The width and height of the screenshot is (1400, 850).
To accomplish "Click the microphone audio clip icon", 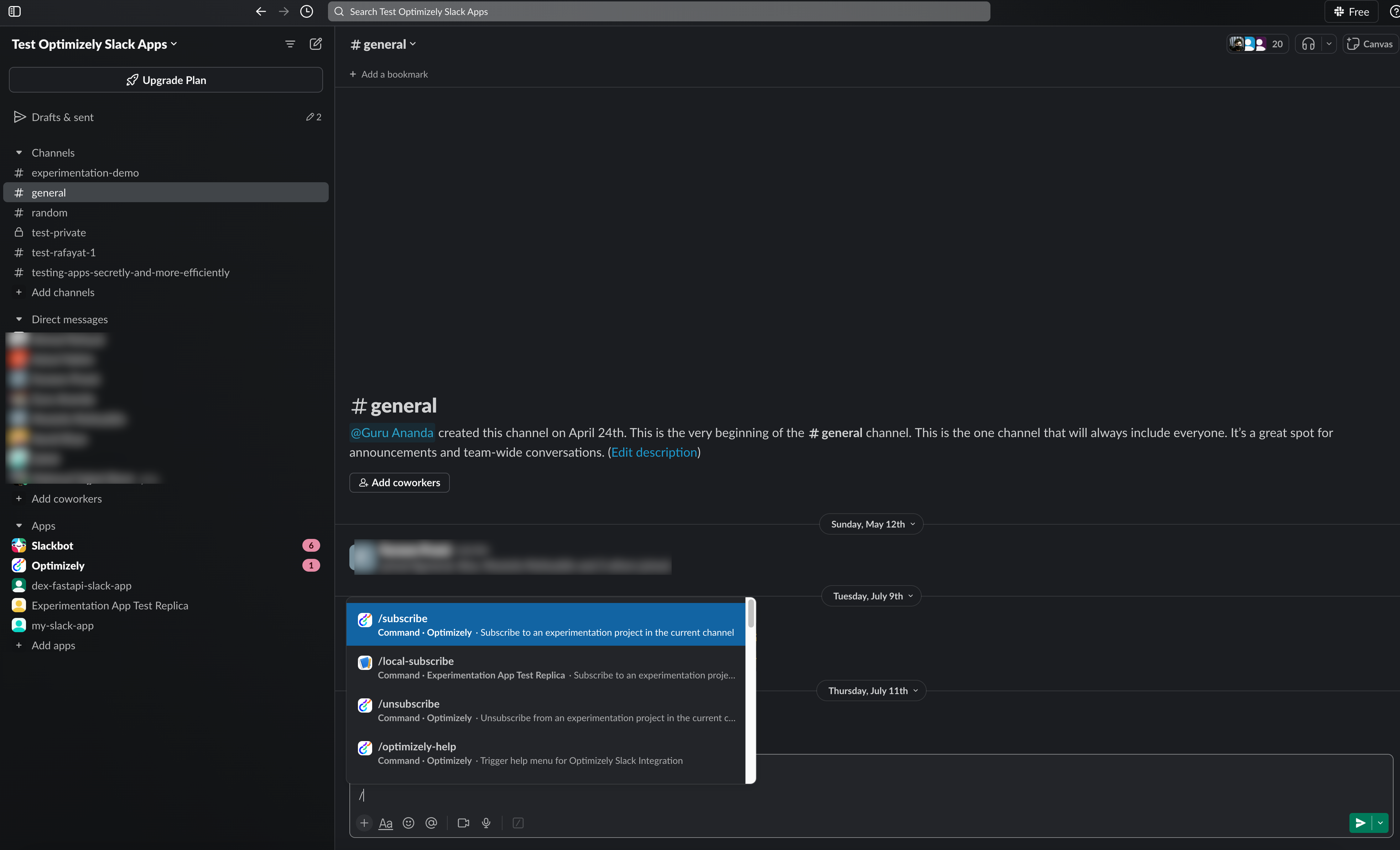I will (x=486, y=823).
